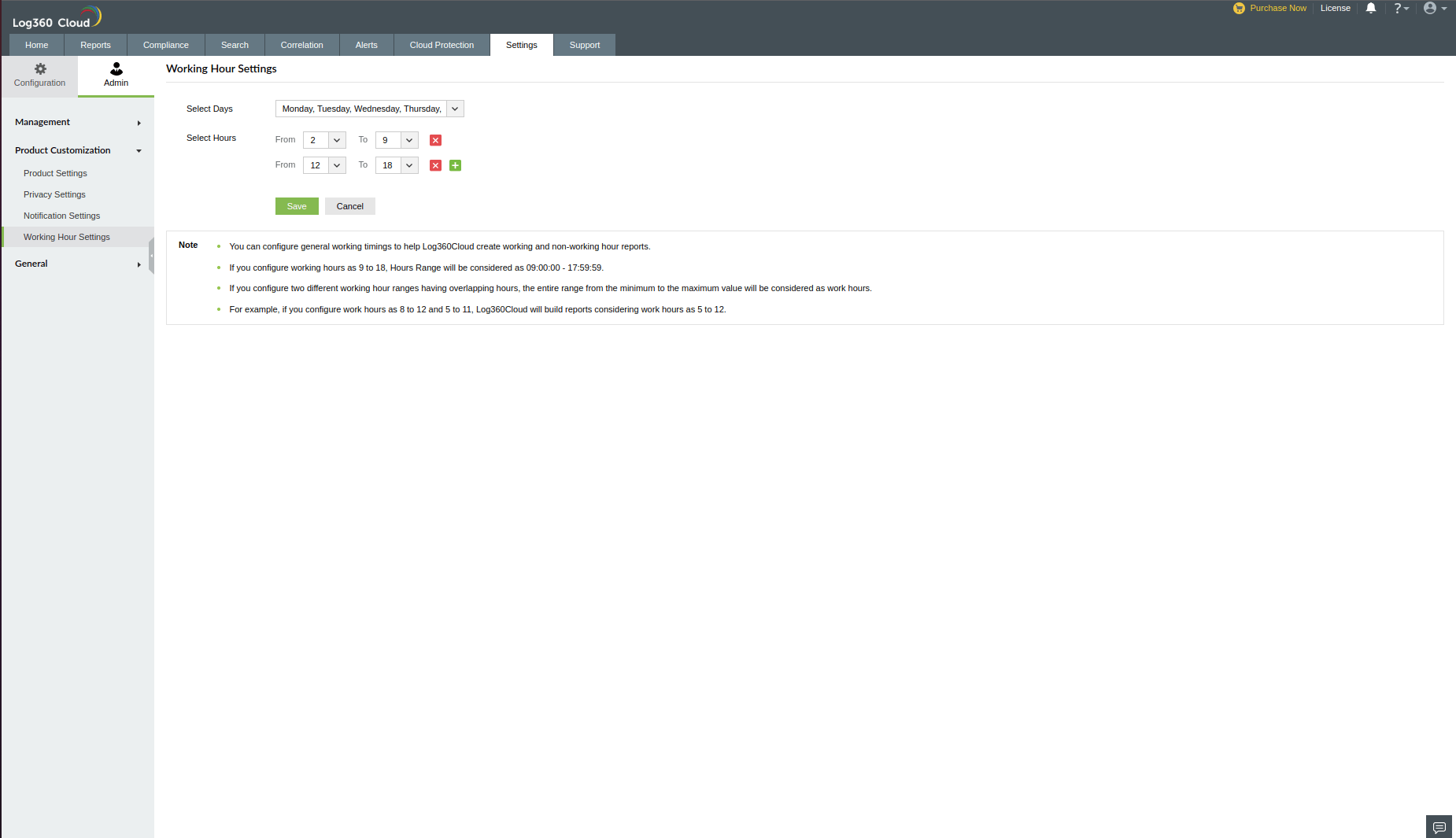The image size is (1456, 838).
Task: Open the From dropdown showing 12
Action: pos(324,165)
